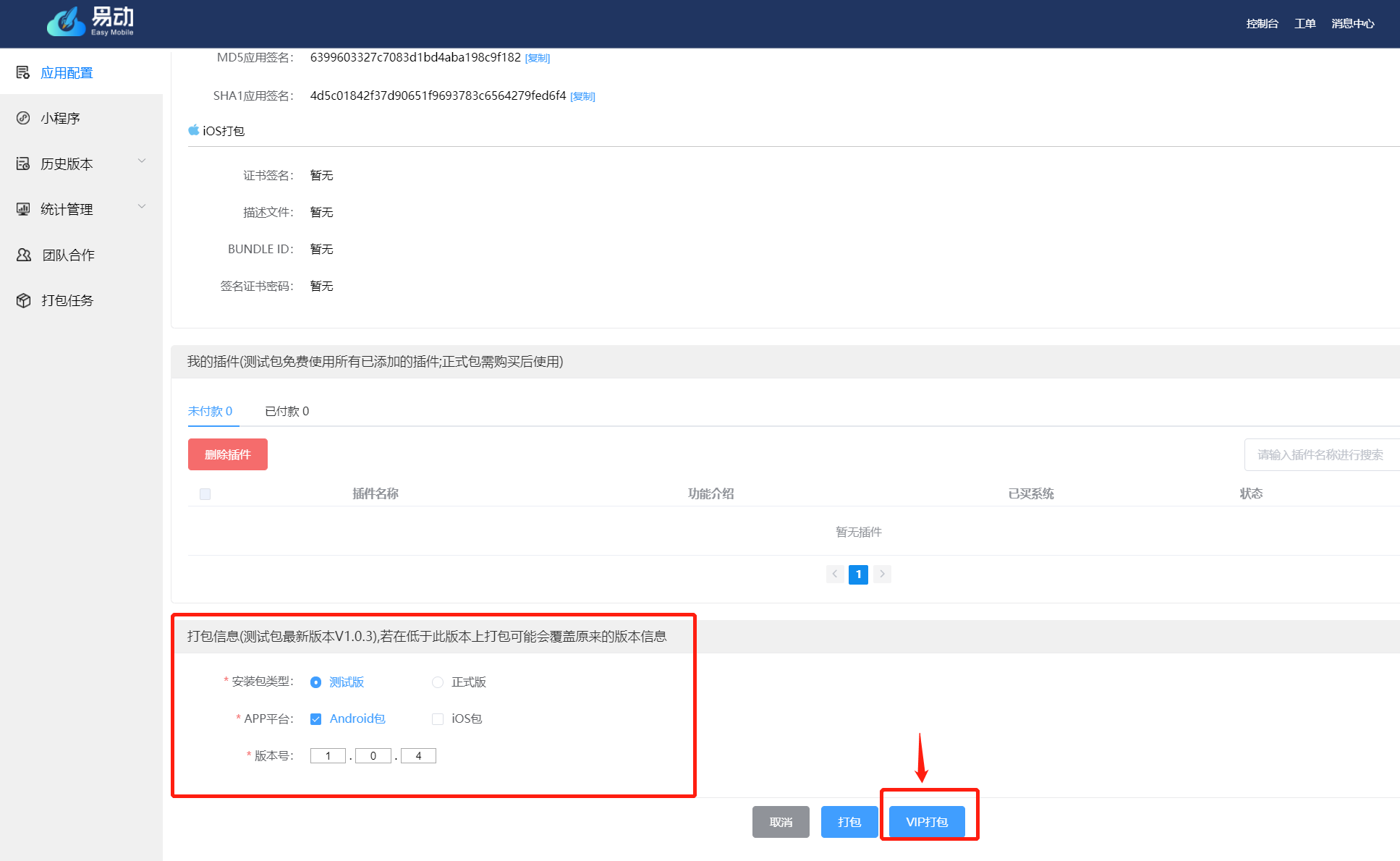Click the 打包任务 sidebar icon
This screenshot has height=861, width=1400.
23,300
